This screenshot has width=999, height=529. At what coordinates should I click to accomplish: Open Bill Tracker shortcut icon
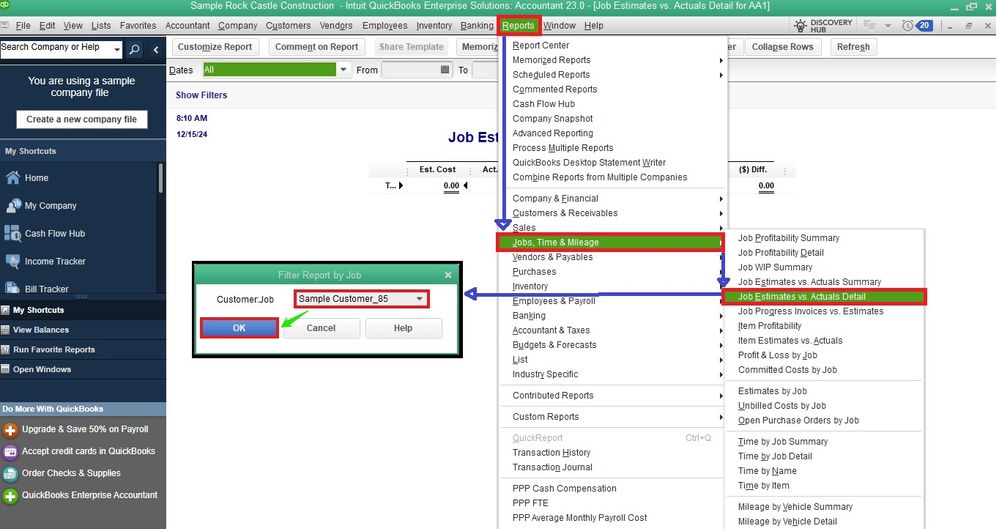(x=12, y=288)
